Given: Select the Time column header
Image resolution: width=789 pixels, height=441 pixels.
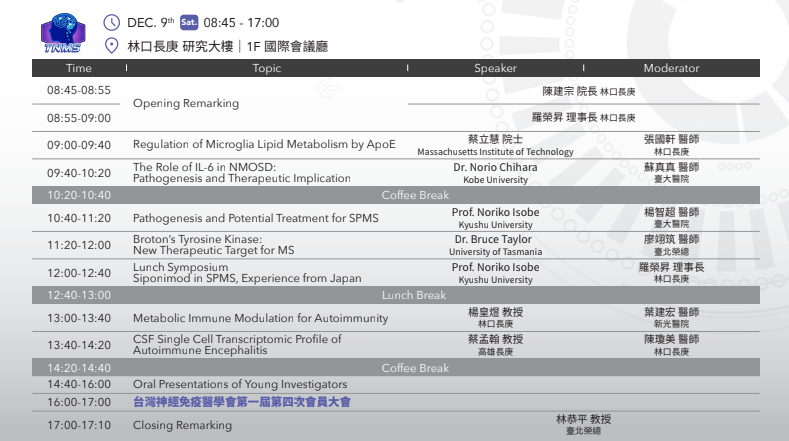Looking at the screenshot, I should pos(79,68).
